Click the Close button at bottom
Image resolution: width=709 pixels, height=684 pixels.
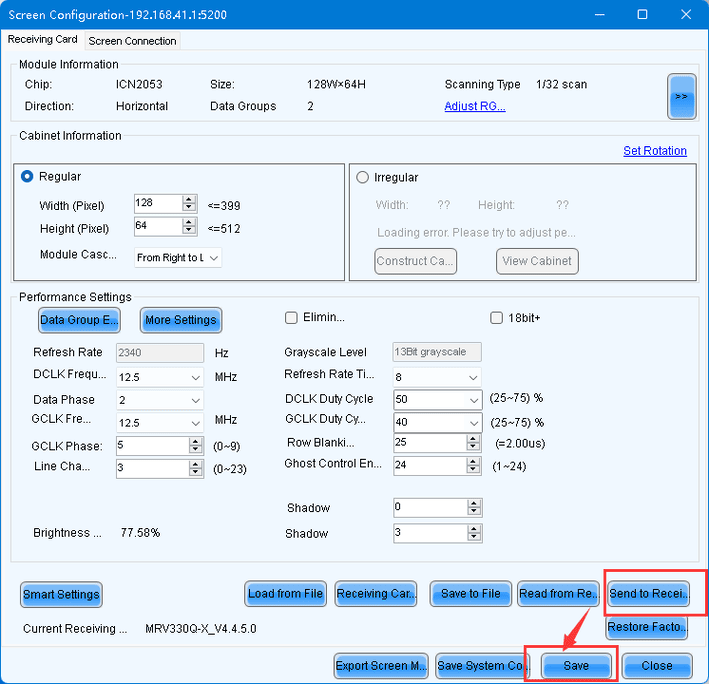(657, 666)
